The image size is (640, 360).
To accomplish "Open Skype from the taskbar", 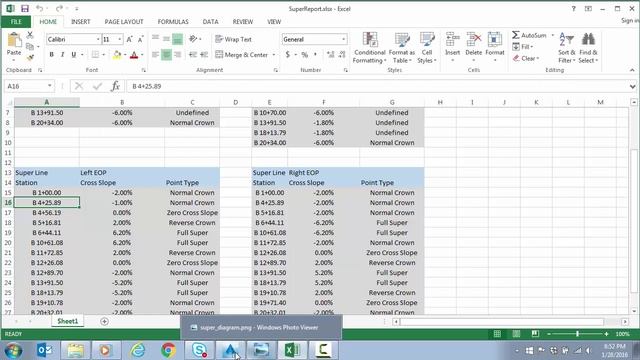I will [199, 350].
